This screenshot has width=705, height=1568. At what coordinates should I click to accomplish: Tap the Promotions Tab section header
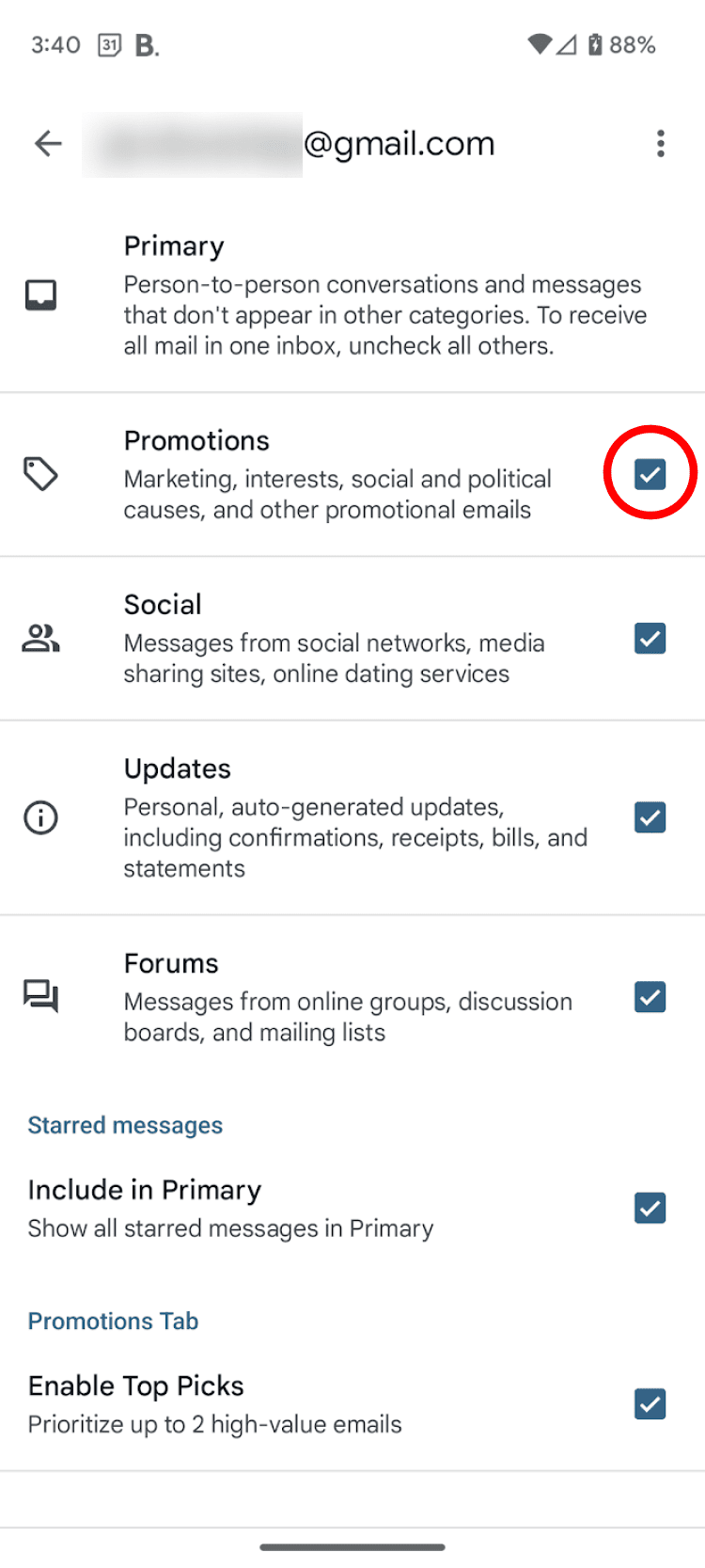113,1322
